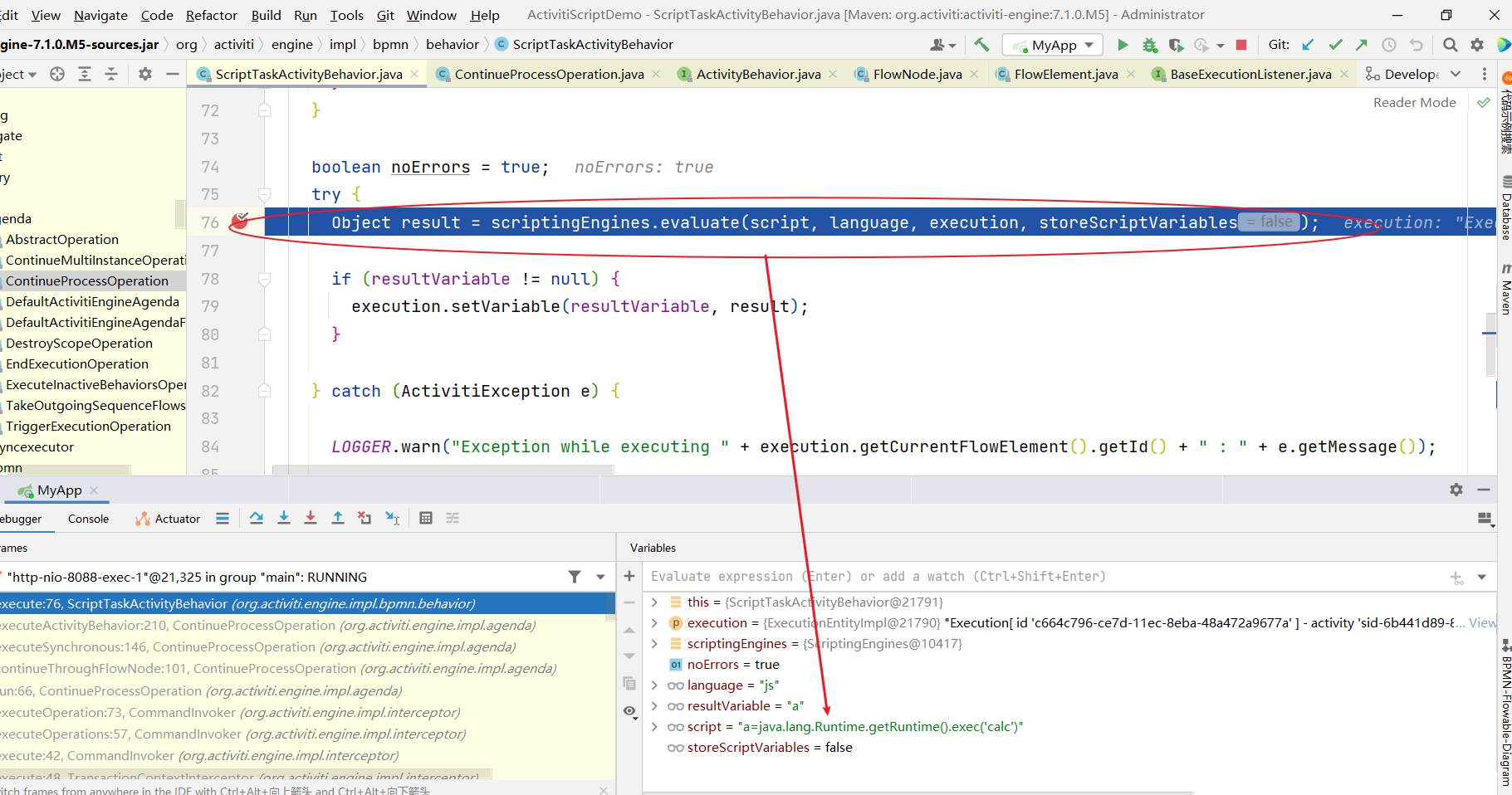Close the ScriptTaskActivityBehavior.java tab

pyautogui.click(x=414, y=74)
